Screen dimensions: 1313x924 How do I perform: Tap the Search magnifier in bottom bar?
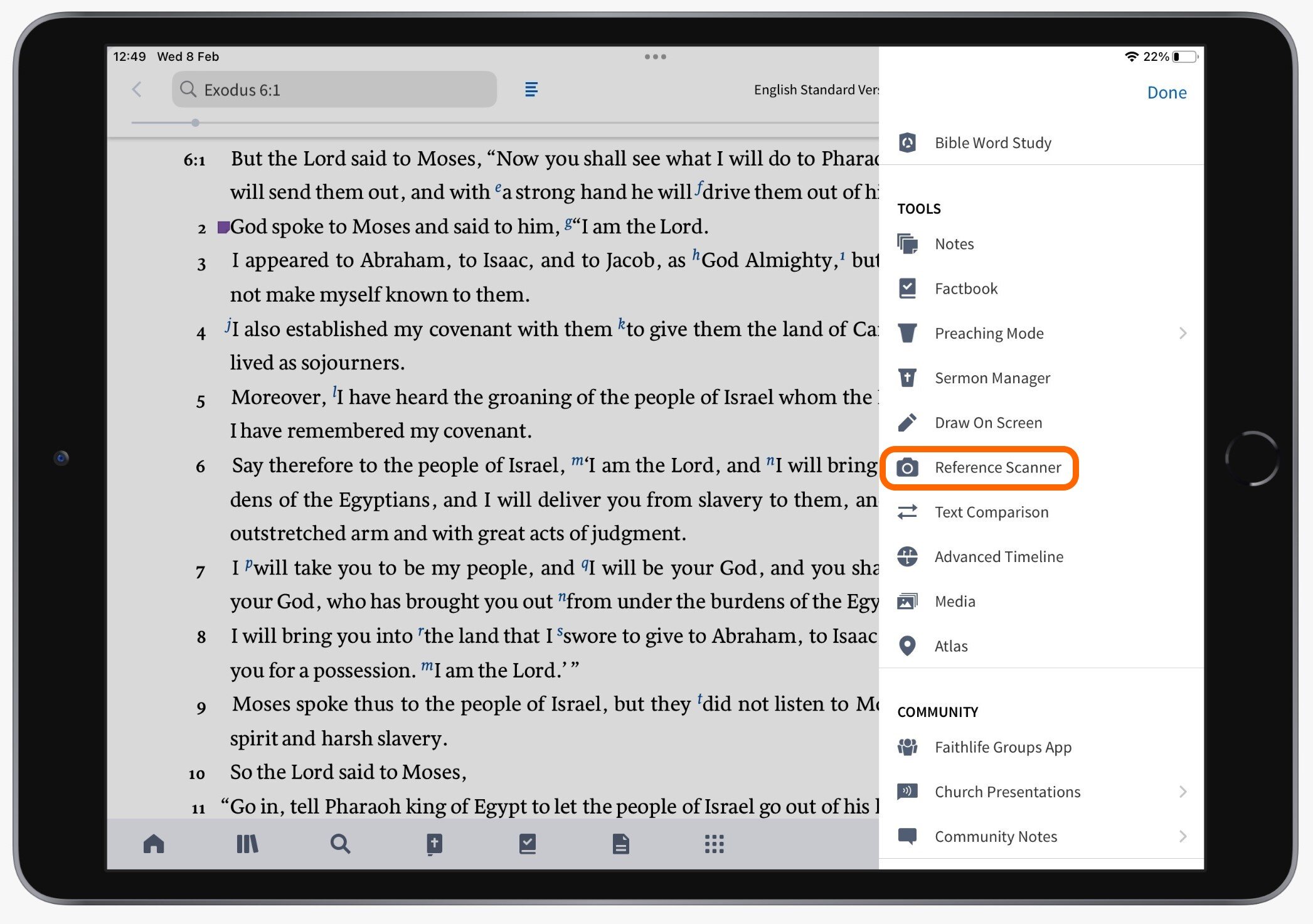[x=341, y=844]
